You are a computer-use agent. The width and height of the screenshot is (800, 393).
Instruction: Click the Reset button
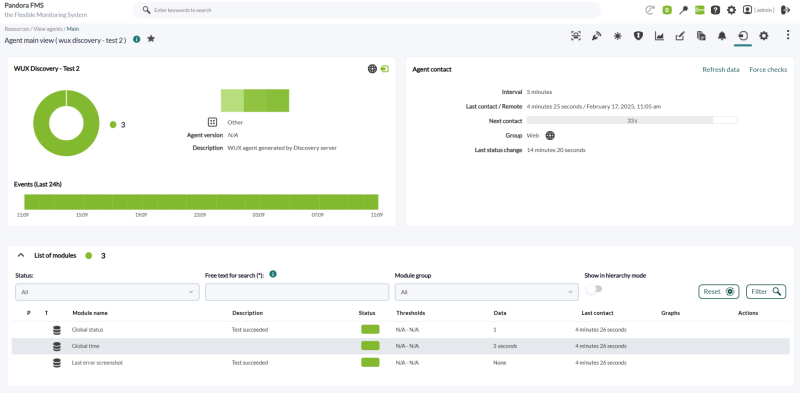[x=719, y=291]
